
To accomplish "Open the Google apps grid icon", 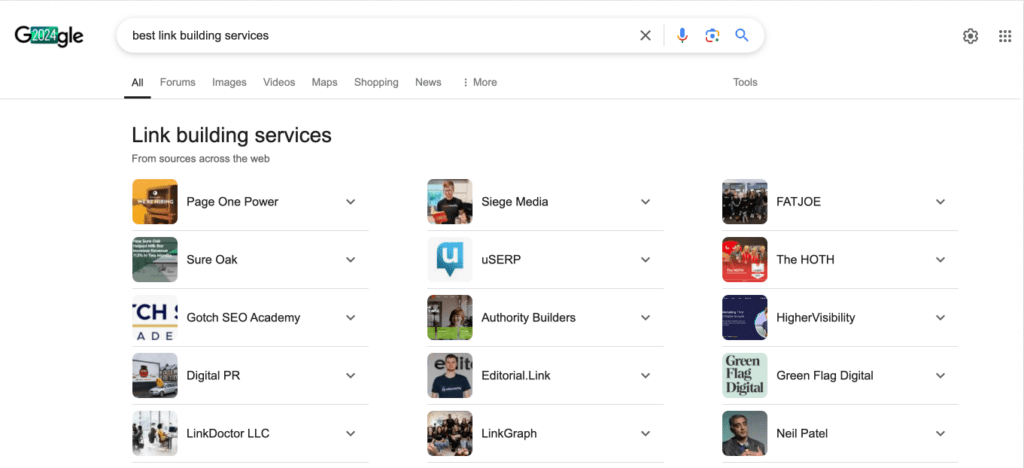I will (1005, 36).
